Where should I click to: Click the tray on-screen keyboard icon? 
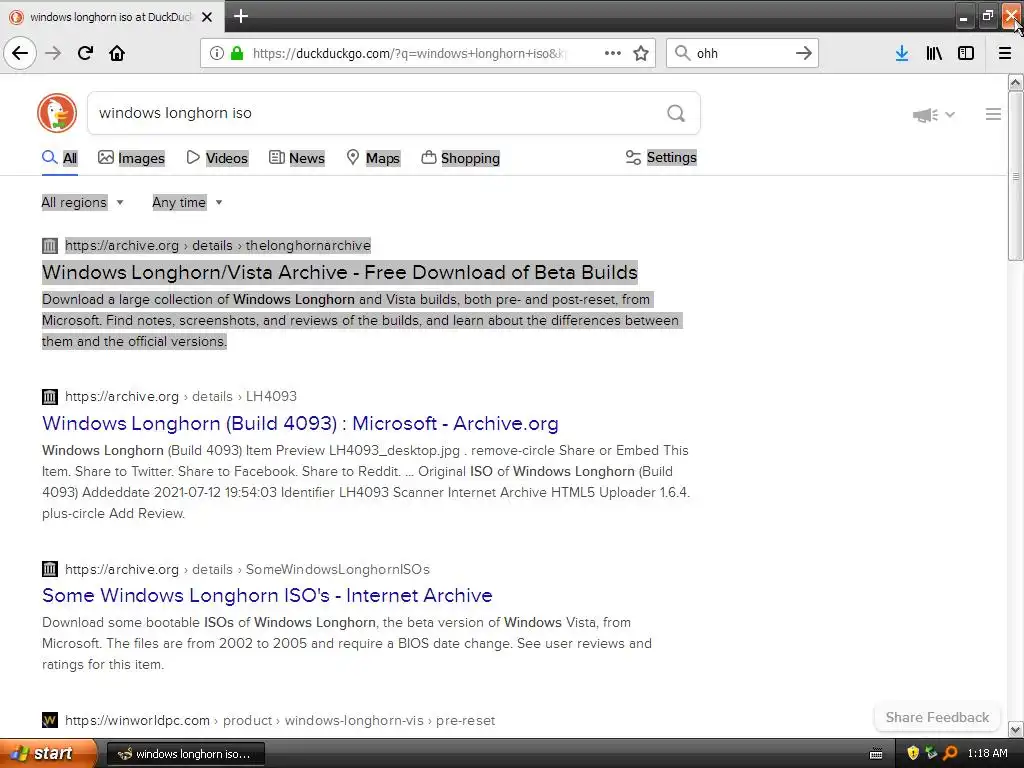tap(876, 754)
